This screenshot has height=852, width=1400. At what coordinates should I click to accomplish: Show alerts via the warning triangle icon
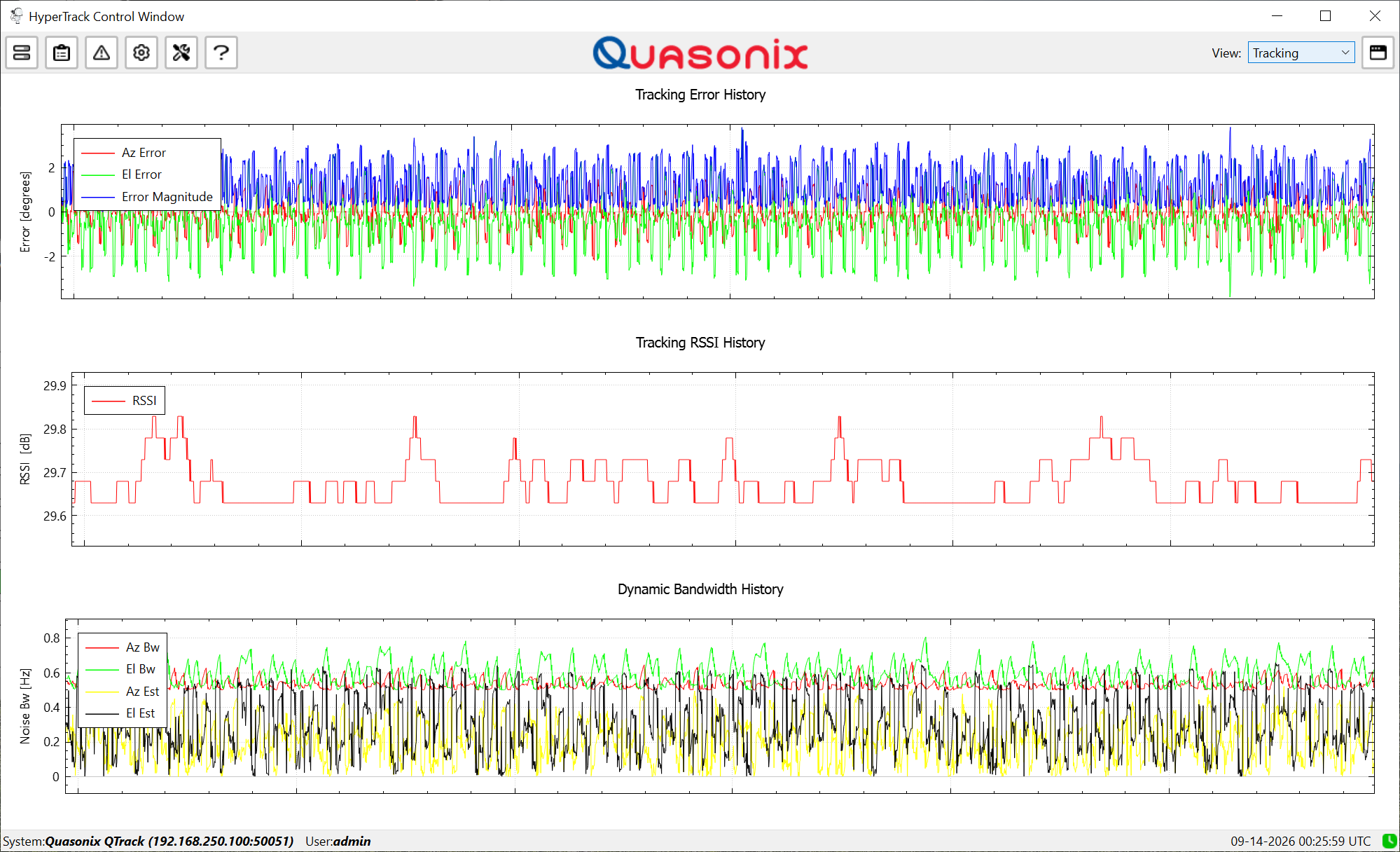(x=102, y=53)
